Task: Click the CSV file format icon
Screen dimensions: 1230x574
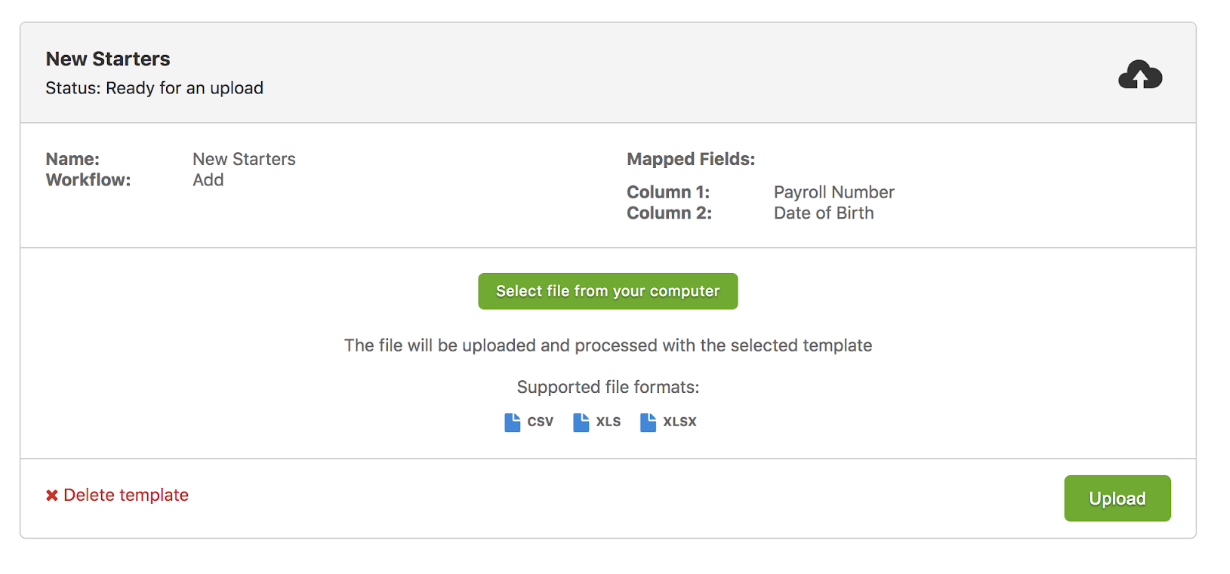Action: pos(513,422)
